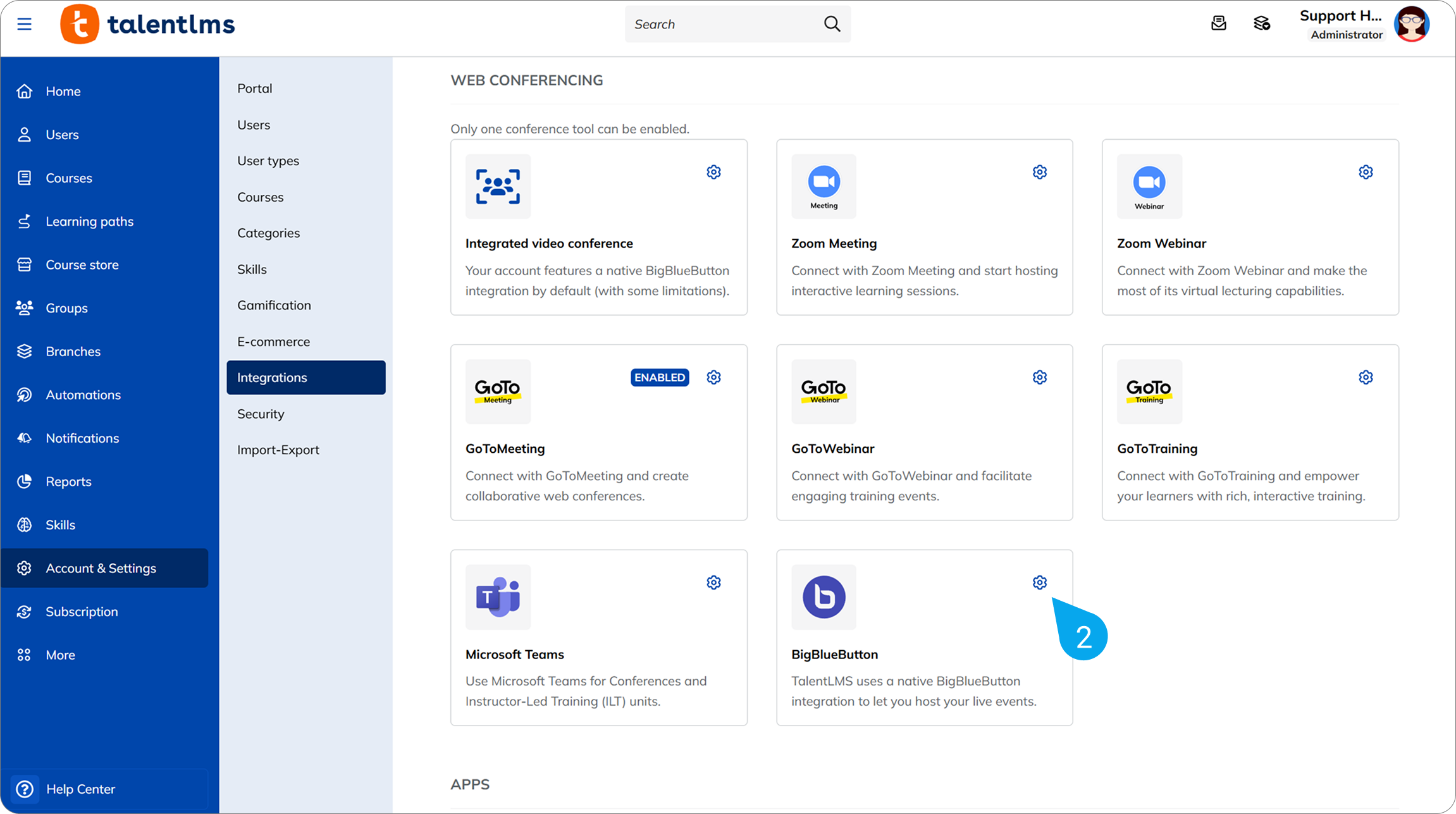Screen dimensions: 1456x814
Task: Open Zoom Meeting settings gear
Action: pos(1039,172)
